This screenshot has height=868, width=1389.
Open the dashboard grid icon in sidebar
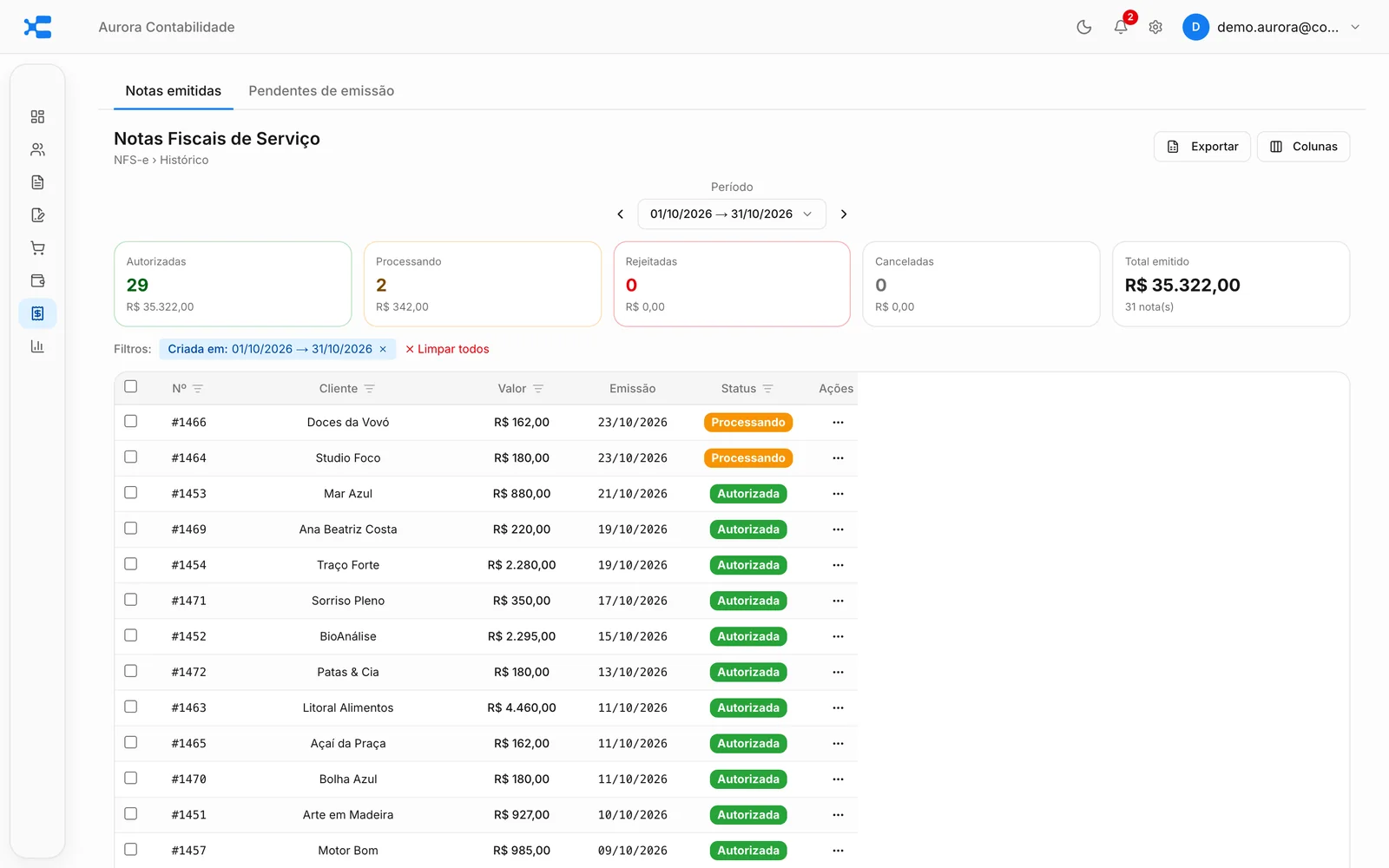pyautogui.click(x=37, y=117)
